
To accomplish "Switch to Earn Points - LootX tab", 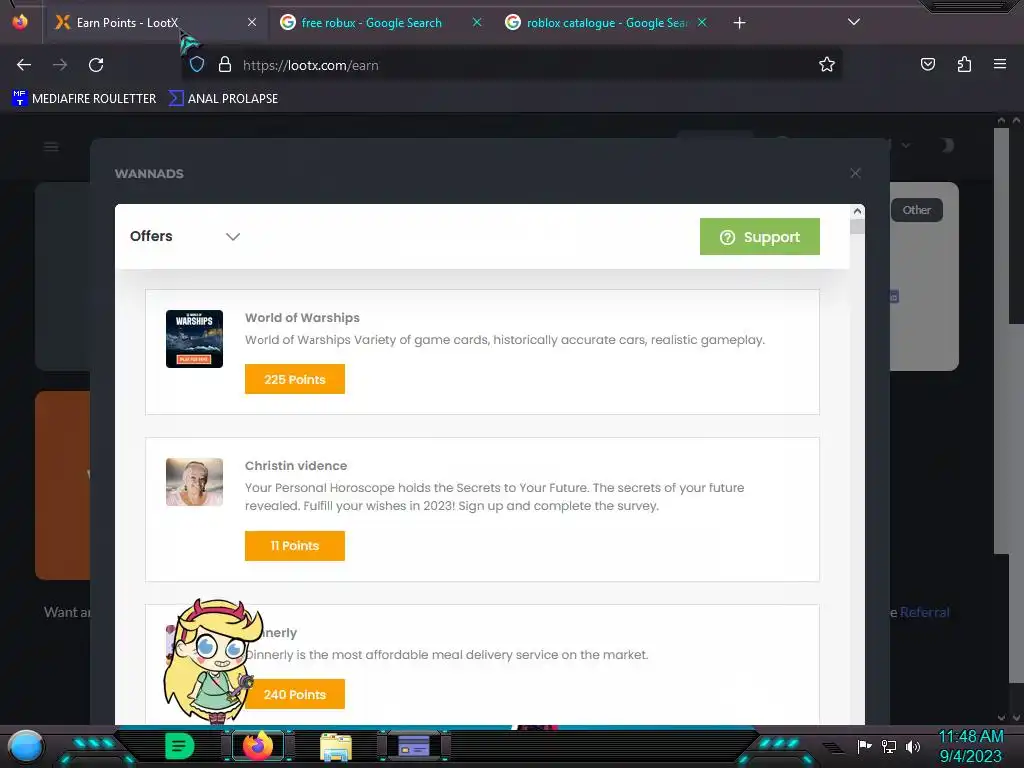I will [x=155, y=23].
